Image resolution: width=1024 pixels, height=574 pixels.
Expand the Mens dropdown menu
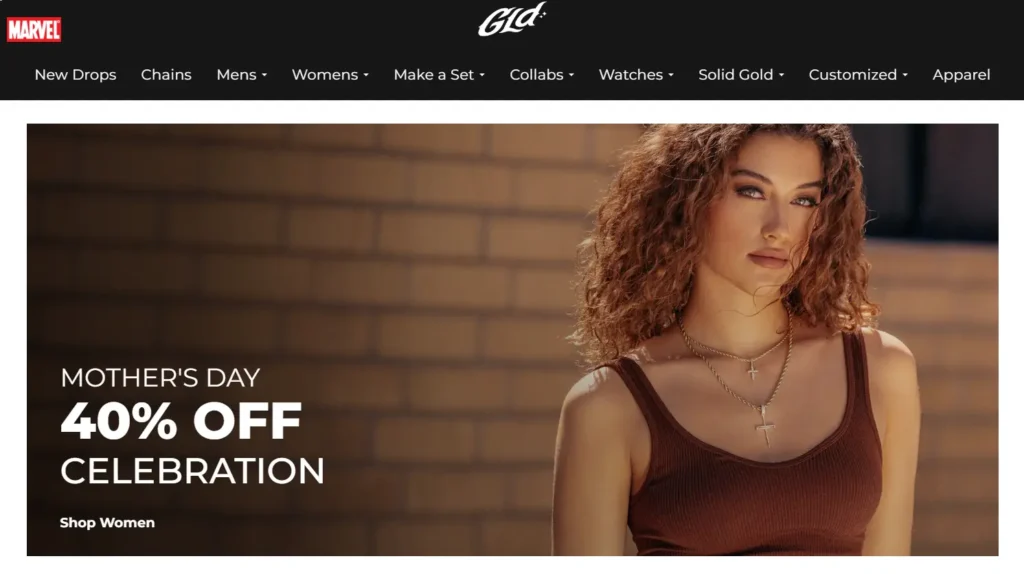tap(242, 74)
